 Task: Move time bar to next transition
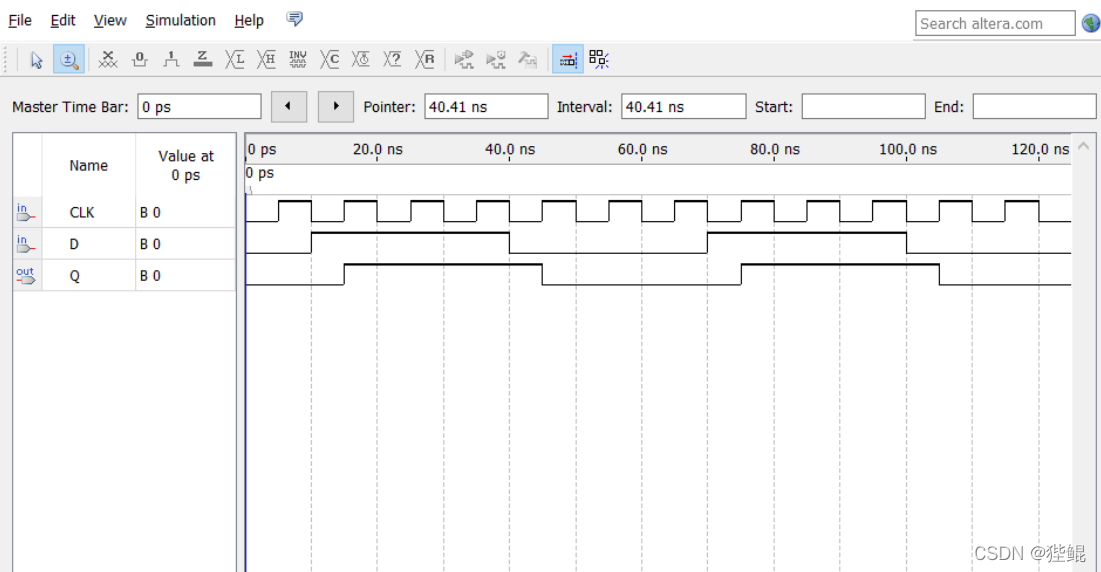tap(336, 107)
